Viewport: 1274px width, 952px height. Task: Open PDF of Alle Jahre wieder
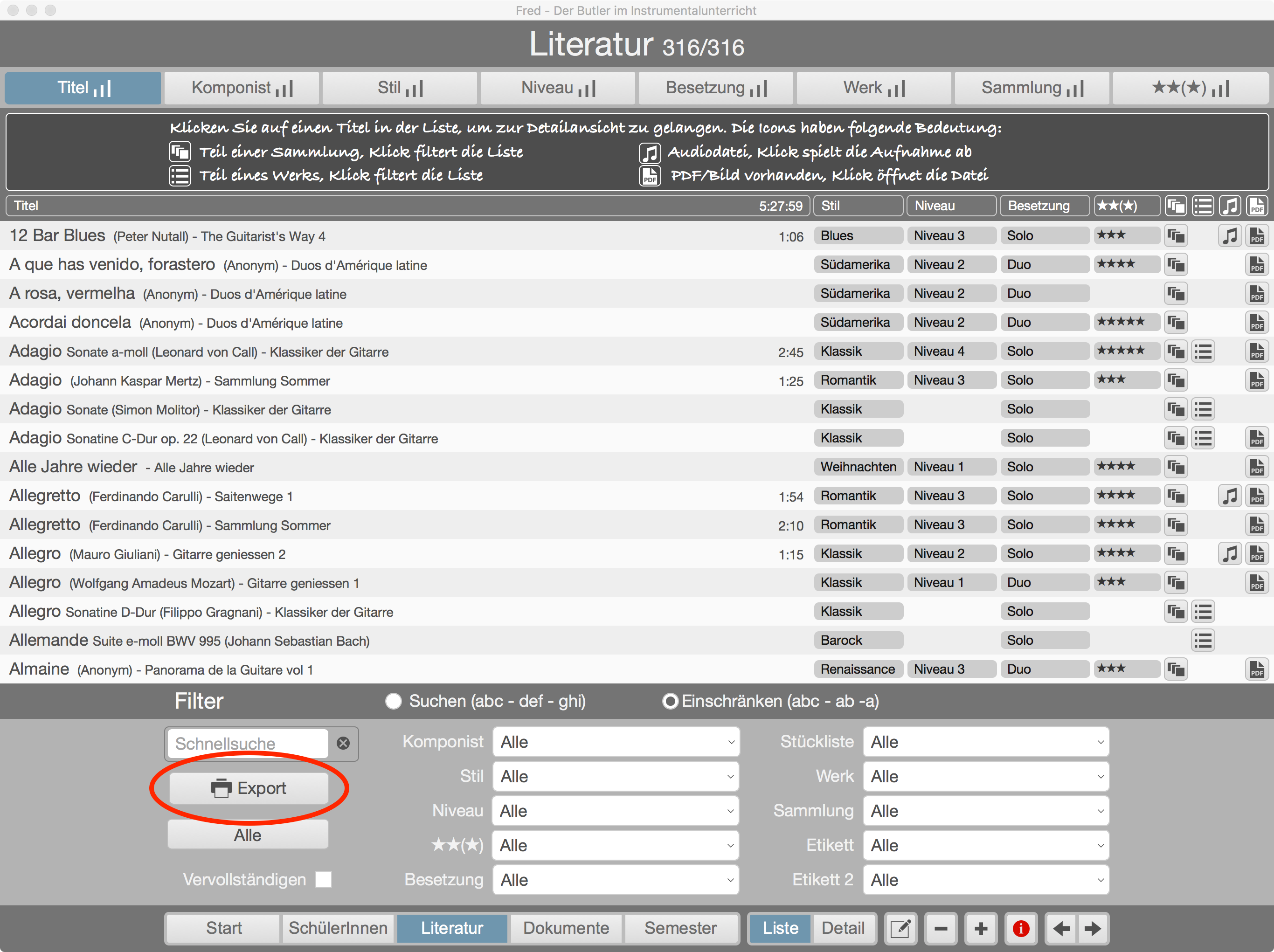click(x=1256, y=467)
